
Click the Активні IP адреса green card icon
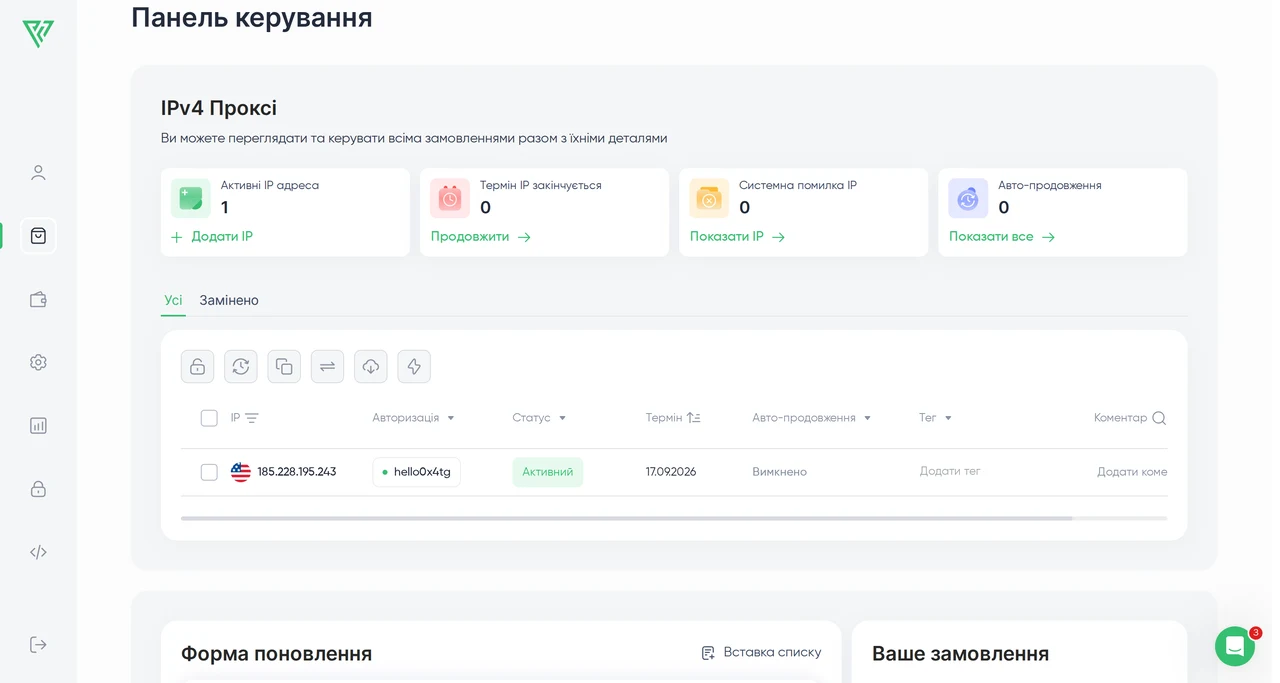point(191,198)
